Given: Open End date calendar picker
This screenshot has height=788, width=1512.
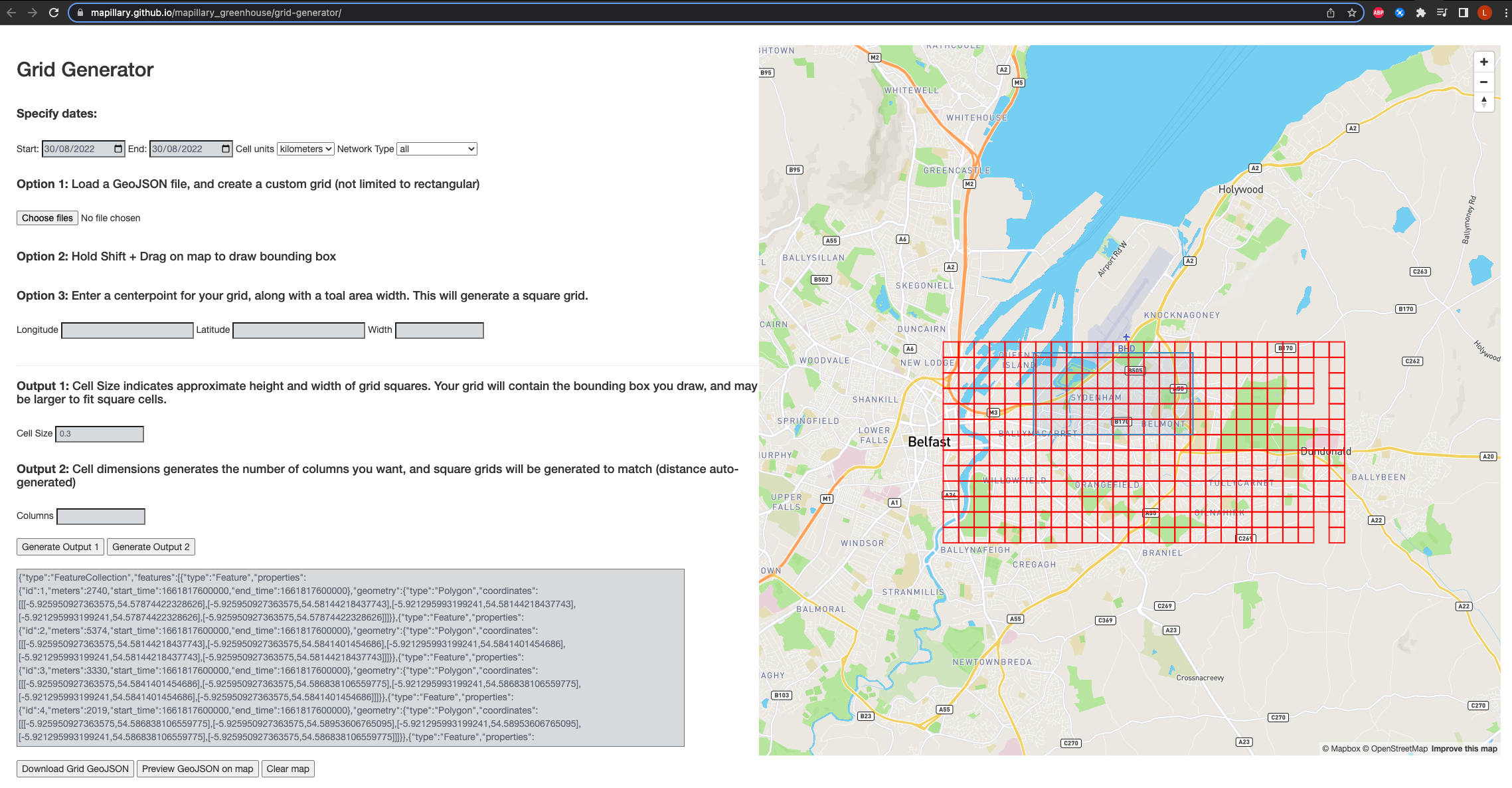Looking at the screenshot, I should (x=226, y=149).
